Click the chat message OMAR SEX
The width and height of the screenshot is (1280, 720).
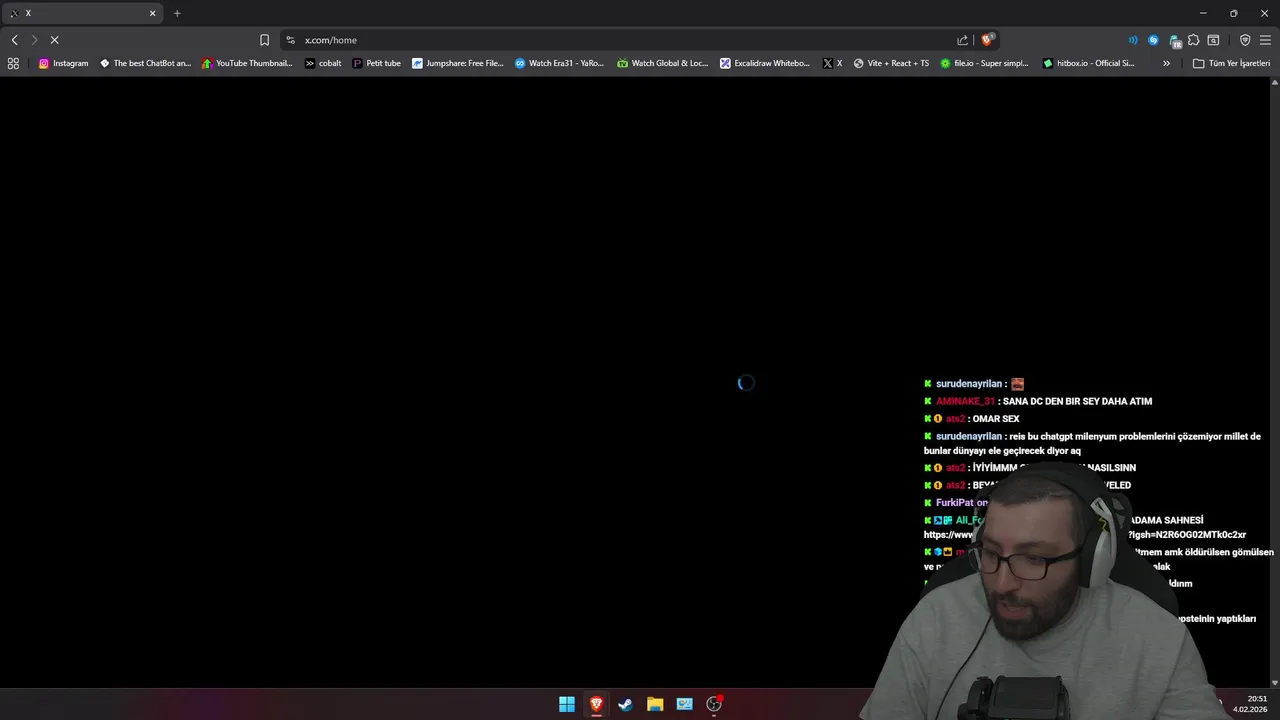996,419
